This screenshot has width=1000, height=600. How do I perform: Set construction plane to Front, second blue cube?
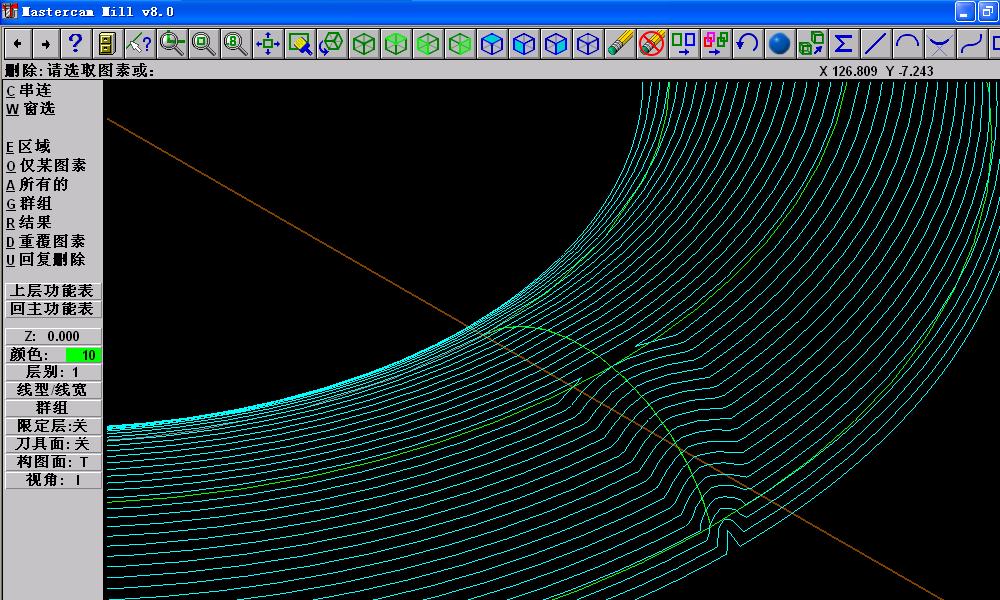524,43
